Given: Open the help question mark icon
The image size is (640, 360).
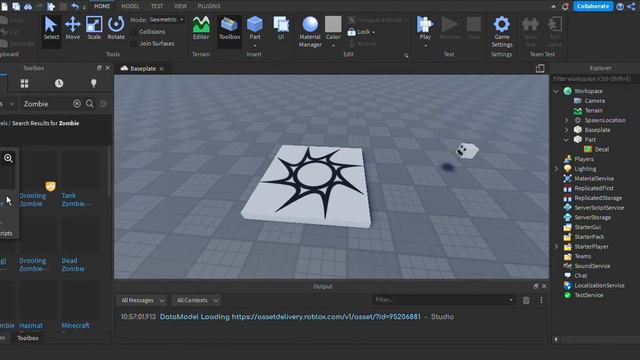Looking at the screenshot, I should pyautogui.click(x=620, y=6).
